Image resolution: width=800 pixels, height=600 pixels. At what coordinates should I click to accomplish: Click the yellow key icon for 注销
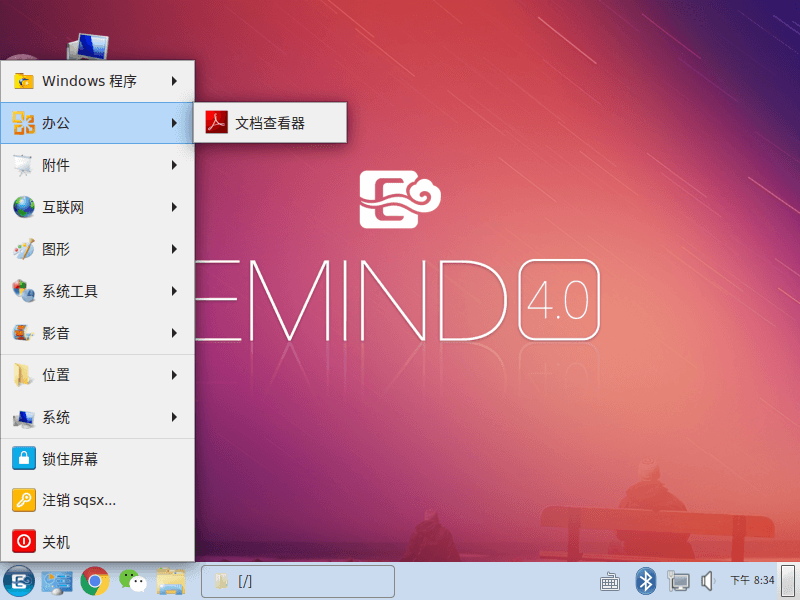pyautogui.click(x=23, y=499)
